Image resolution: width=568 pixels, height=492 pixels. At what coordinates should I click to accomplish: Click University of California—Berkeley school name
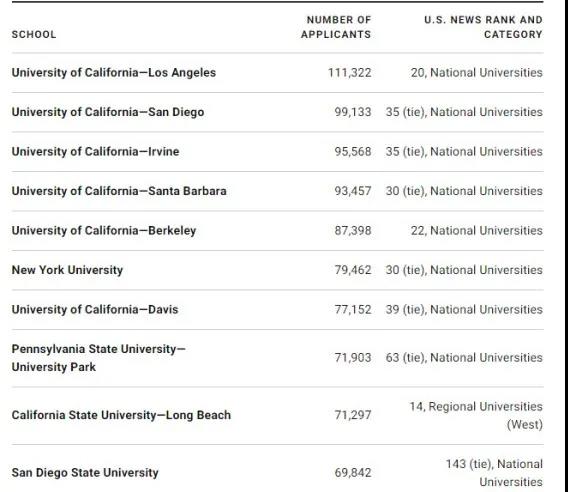(104, 230)
